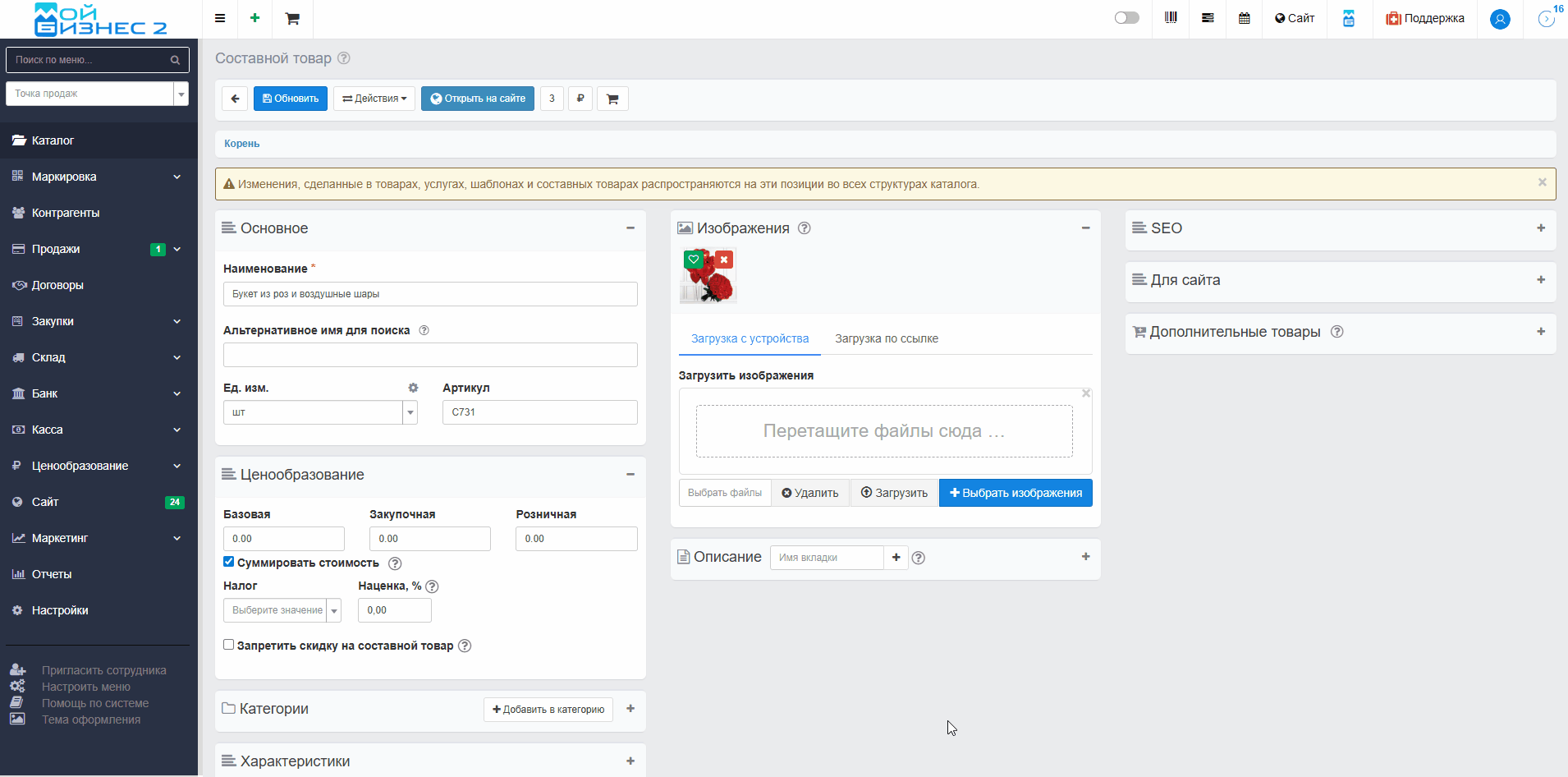Uncheck Суммировать стоимость checkbox
The image size is (1568, 777).
[229, 562]
